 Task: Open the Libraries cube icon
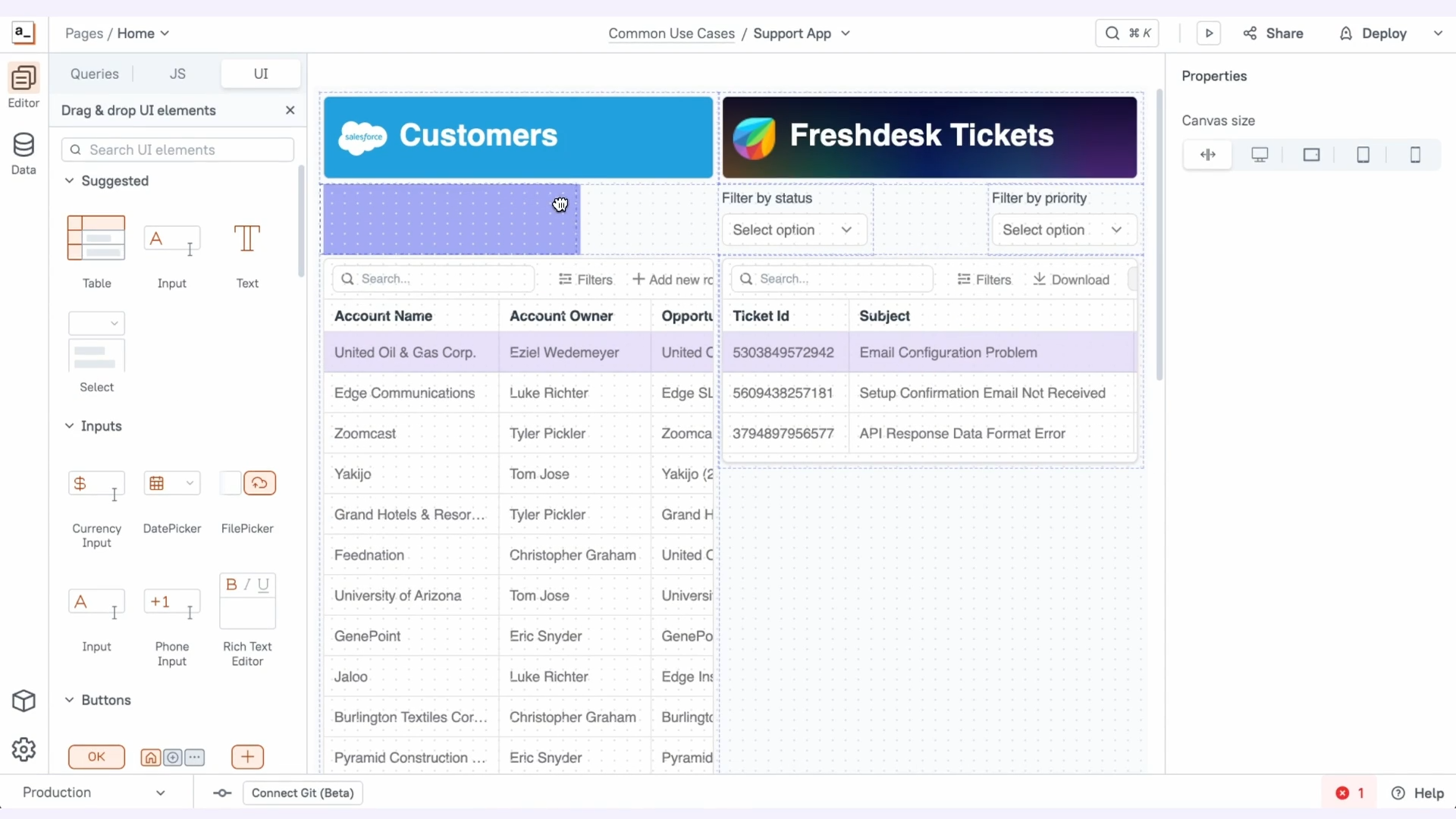coord(24,701)
